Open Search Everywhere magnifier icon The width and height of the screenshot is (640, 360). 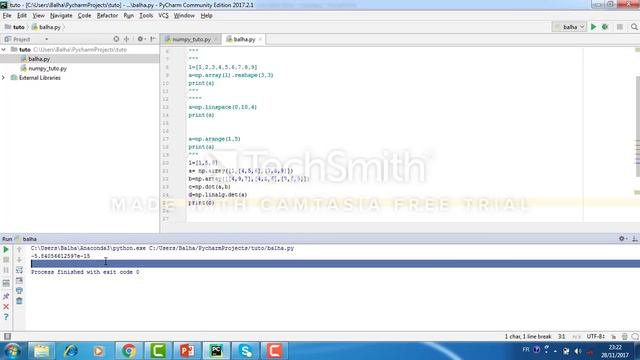(634, 27)
